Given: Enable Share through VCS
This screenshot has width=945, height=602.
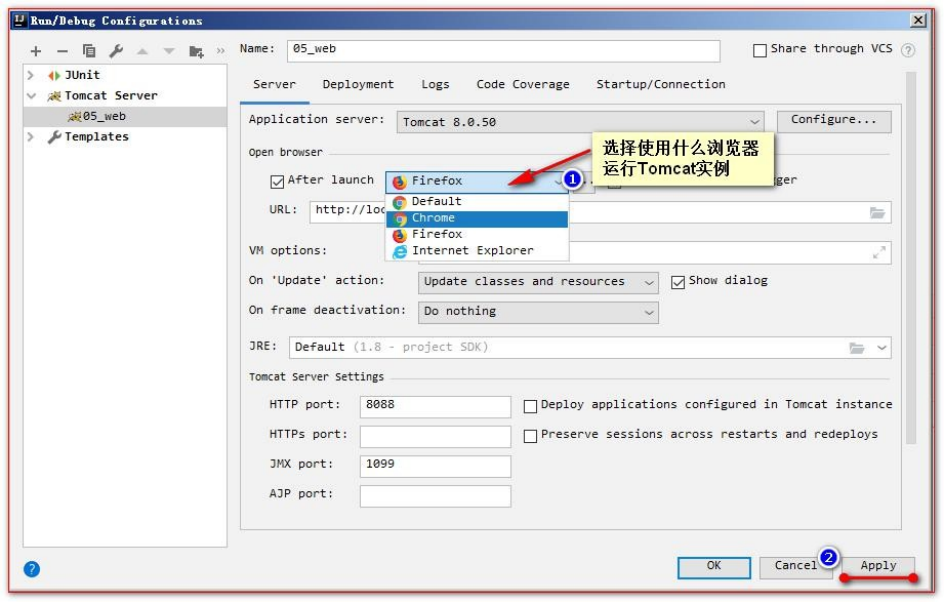Looking at the screenshot, I should (759, 50).
